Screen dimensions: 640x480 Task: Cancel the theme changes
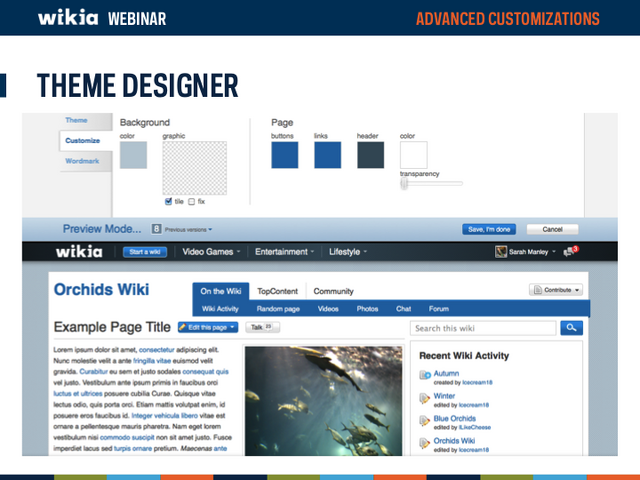click(x=552, y=229)
